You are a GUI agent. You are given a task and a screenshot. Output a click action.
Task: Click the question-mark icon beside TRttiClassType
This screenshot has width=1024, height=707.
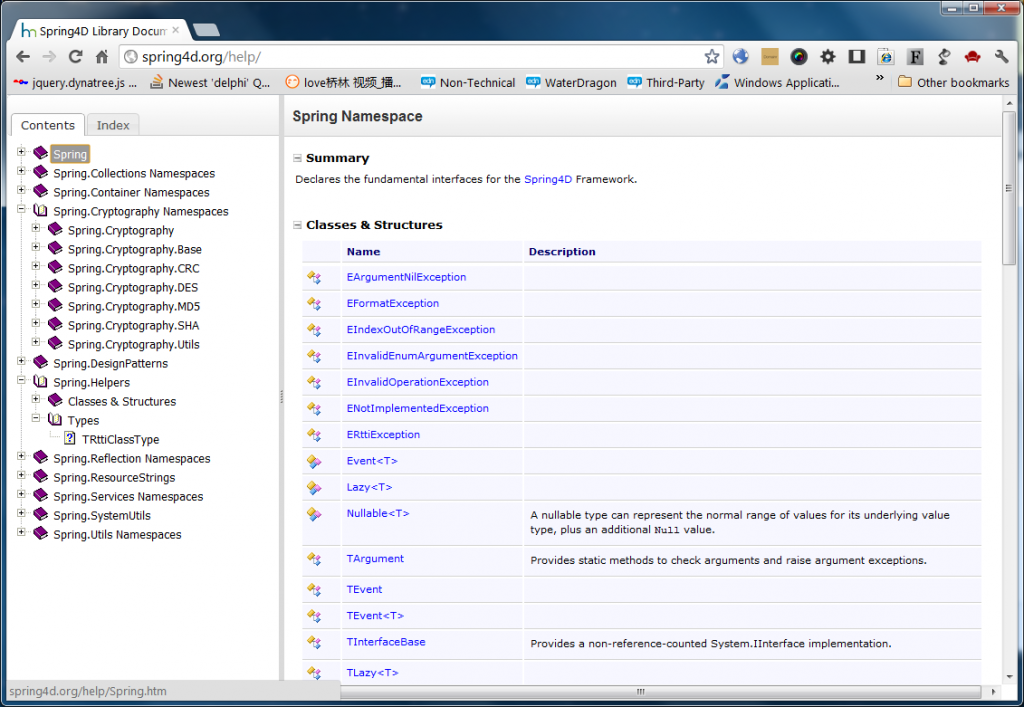pyautogui.click(x=67, y=439)
